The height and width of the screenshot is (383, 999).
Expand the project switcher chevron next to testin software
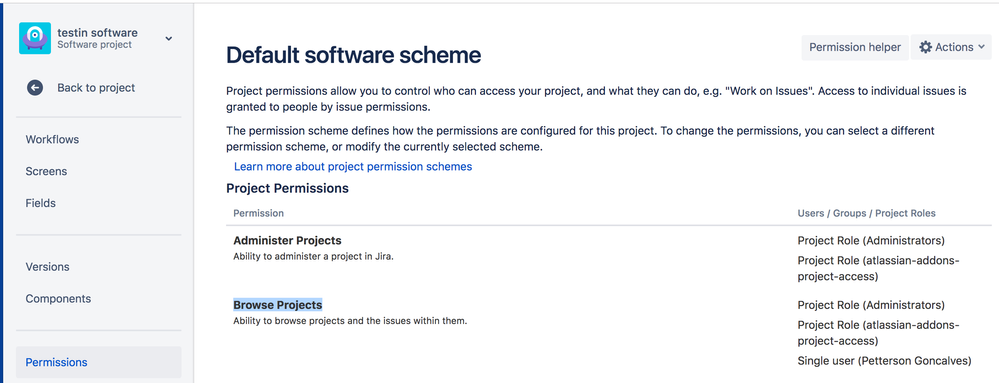click(168, 38)
